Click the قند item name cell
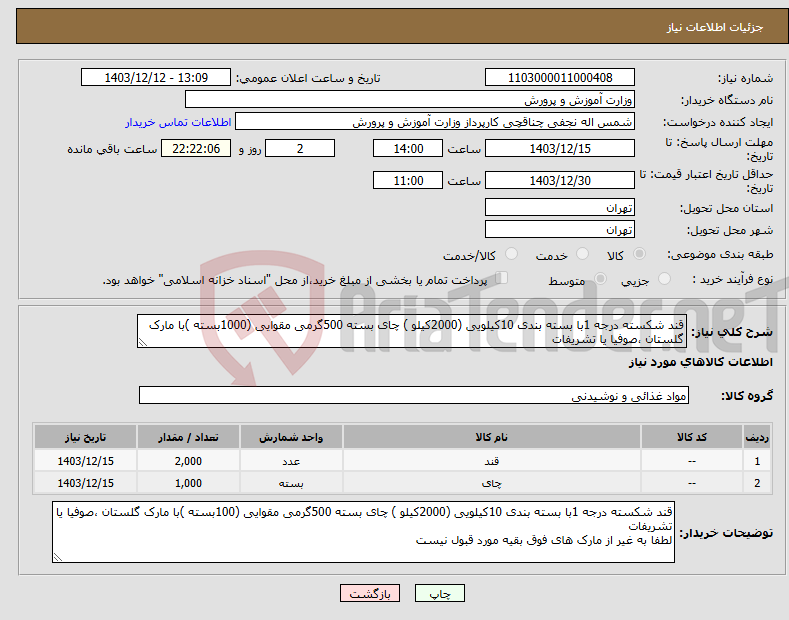Screen dimensions: 789x620 tap(491, 461)
